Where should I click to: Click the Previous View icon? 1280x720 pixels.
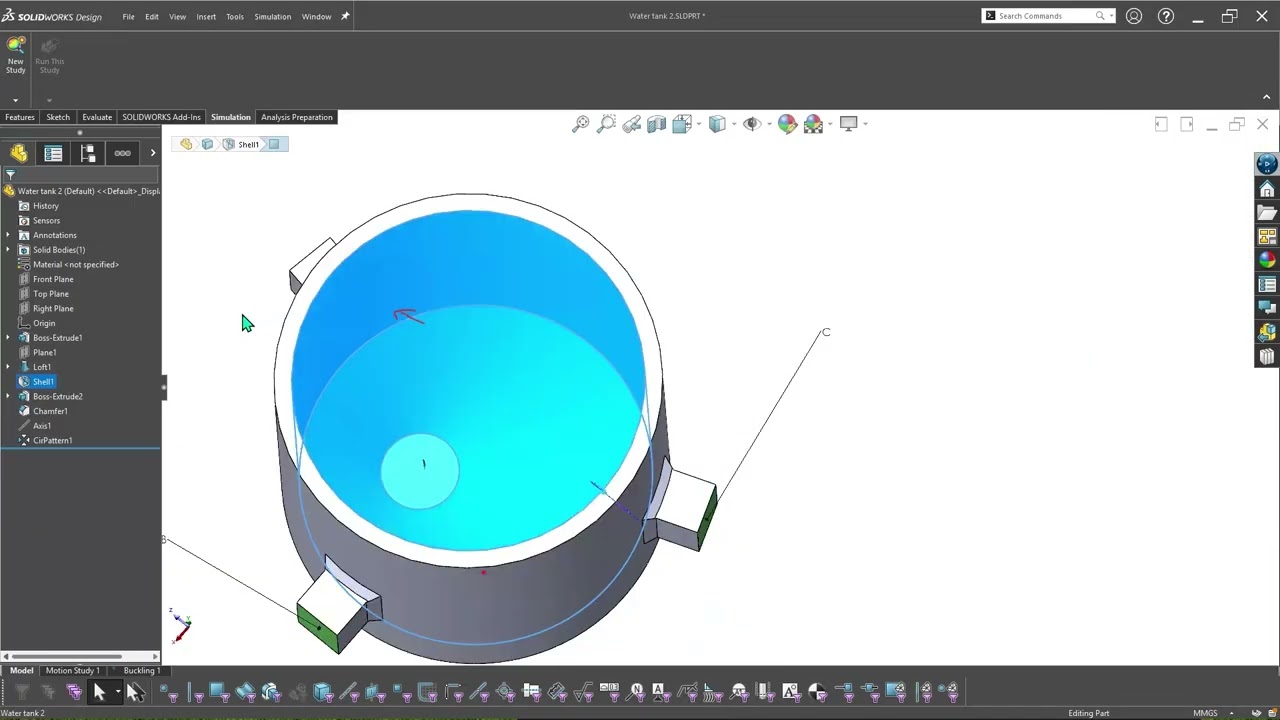[x=631, y=124]
